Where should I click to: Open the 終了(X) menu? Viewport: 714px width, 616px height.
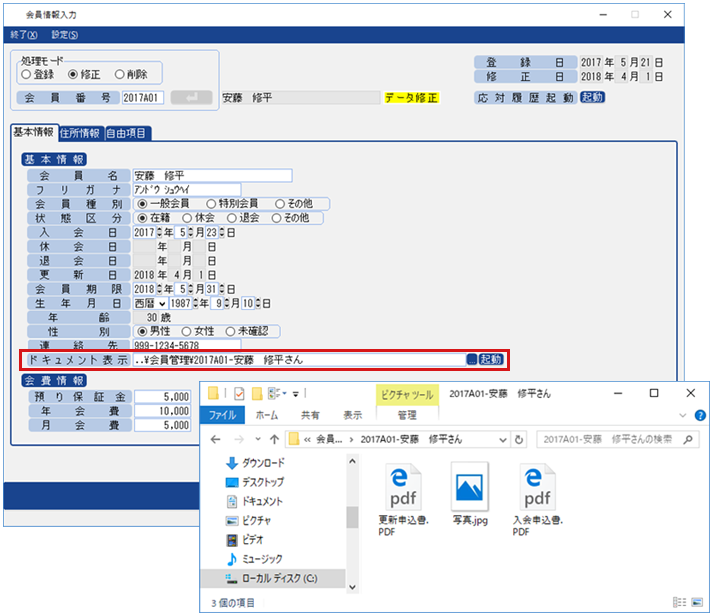[24, 35]
